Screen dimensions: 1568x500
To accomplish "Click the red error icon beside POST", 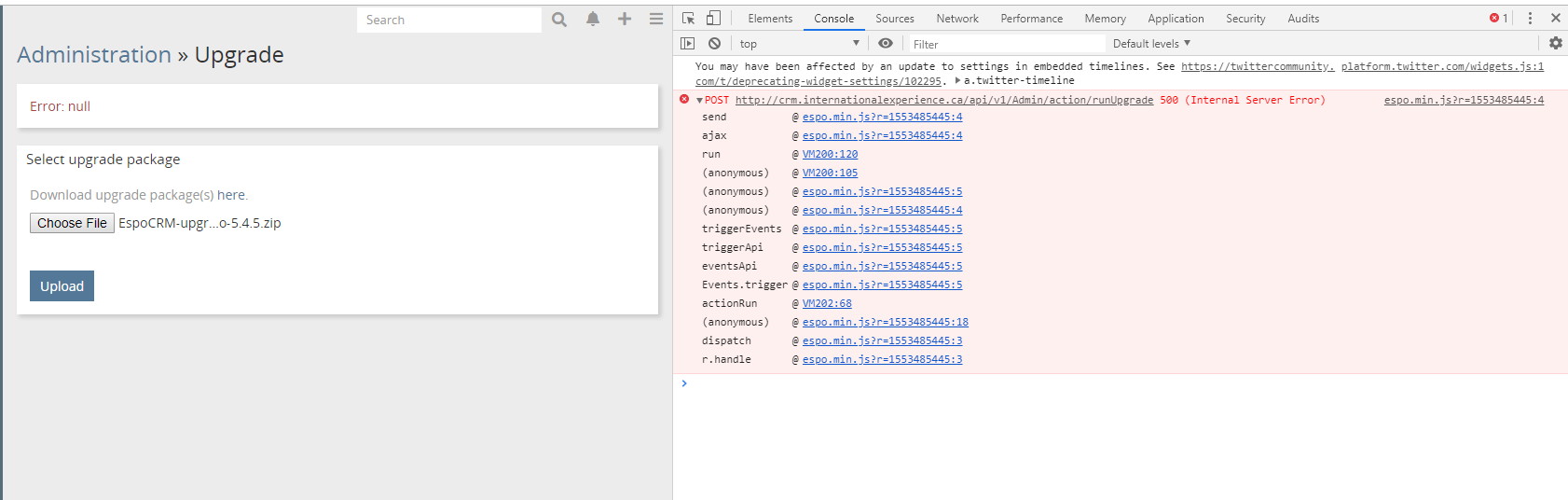I will pos(684,99).
